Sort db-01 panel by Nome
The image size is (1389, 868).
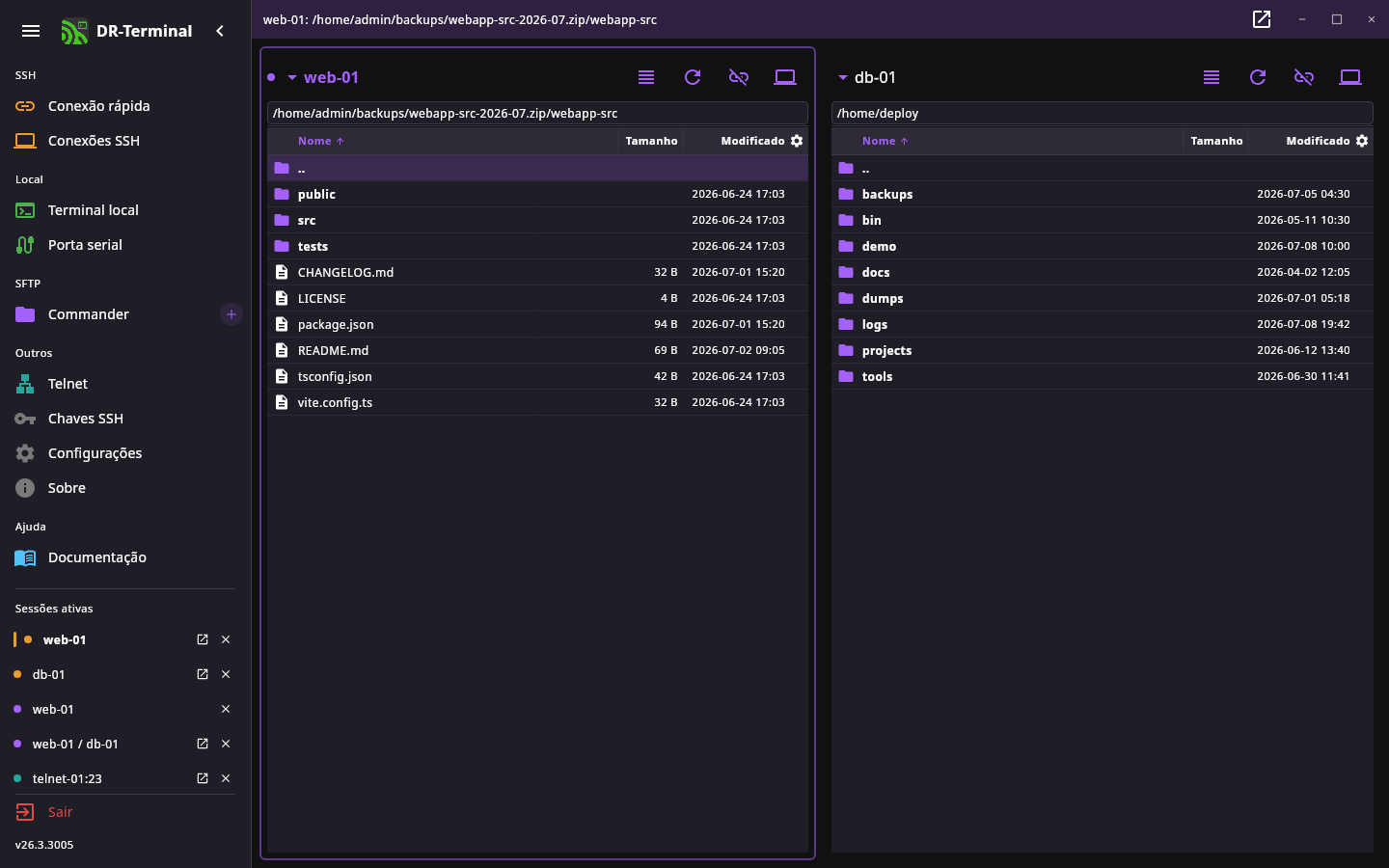coord(885,141)
